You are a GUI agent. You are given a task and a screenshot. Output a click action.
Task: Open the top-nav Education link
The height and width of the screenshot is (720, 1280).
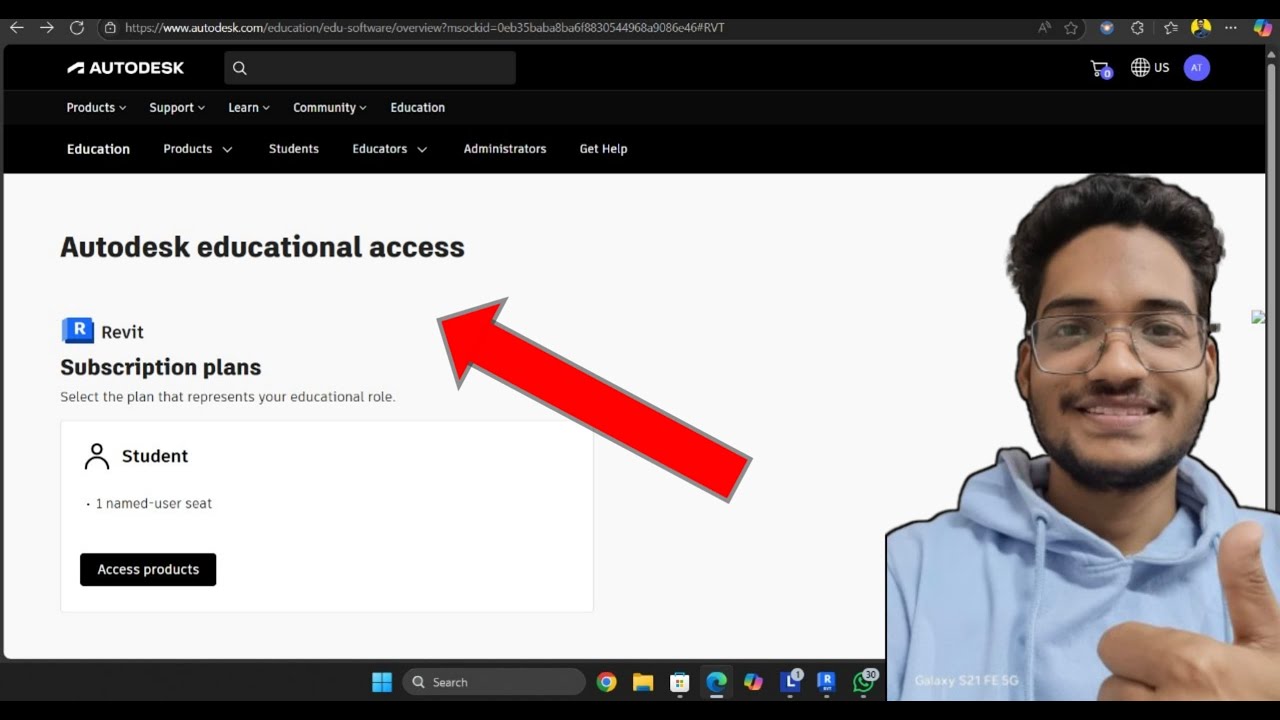tap(418, 108)
